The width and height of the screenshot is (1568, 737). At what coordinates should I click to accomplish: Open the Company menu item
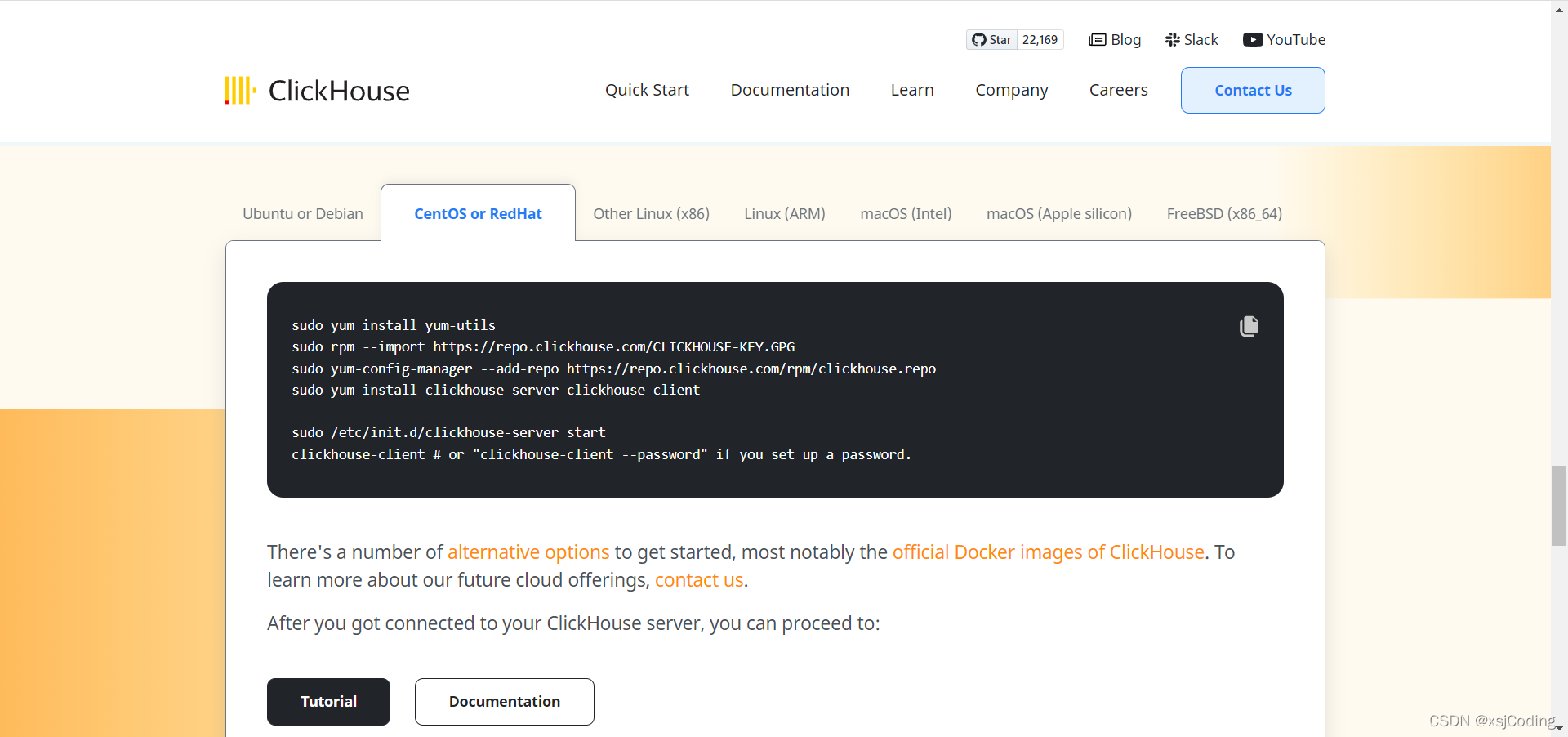1012,90
